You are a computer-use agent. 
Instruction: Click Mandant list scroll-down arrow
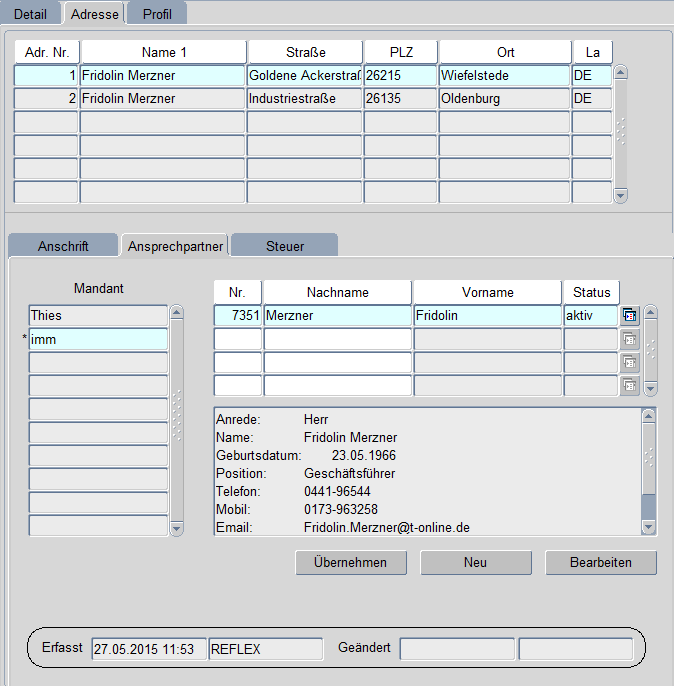(177, 528)
